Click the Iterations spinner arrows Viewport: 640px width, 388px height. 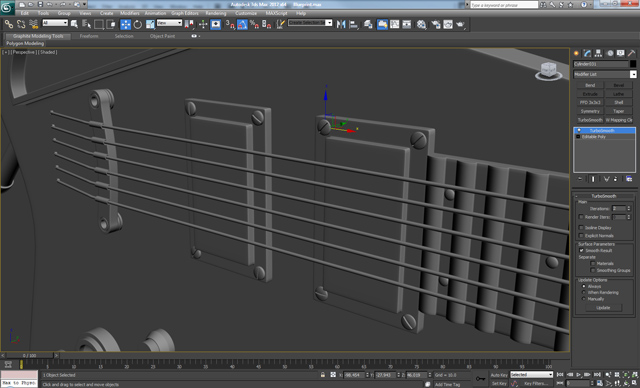tap(629, 208)
